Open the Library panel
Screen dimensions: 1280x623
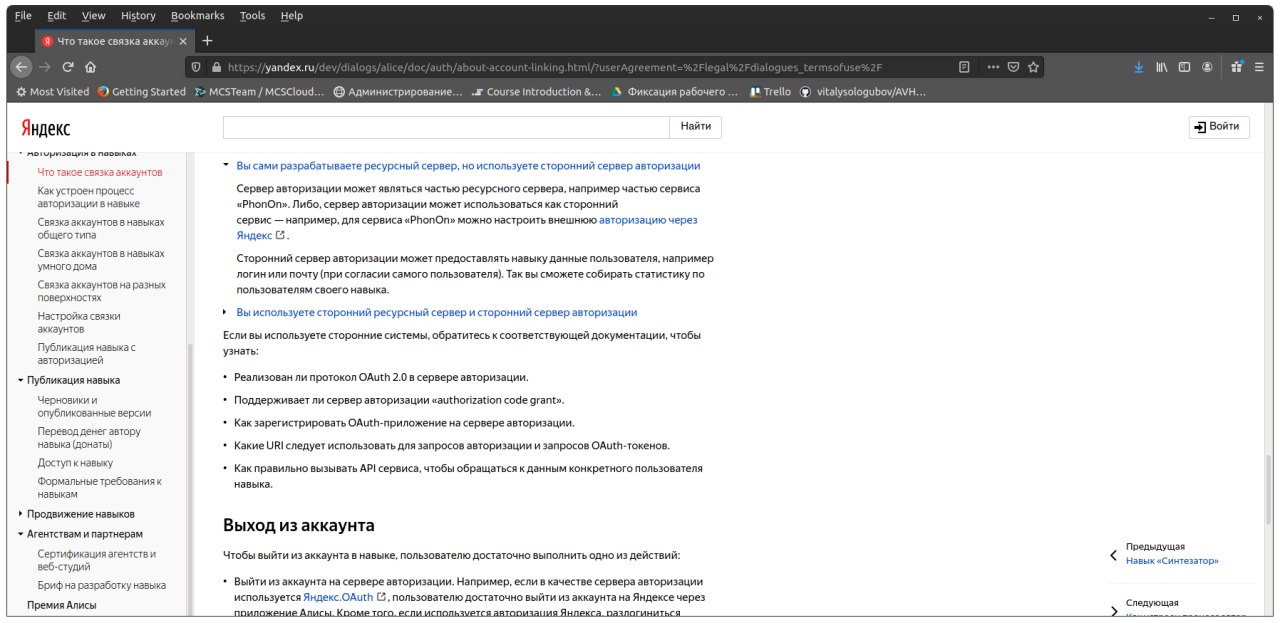point(1161,67)
